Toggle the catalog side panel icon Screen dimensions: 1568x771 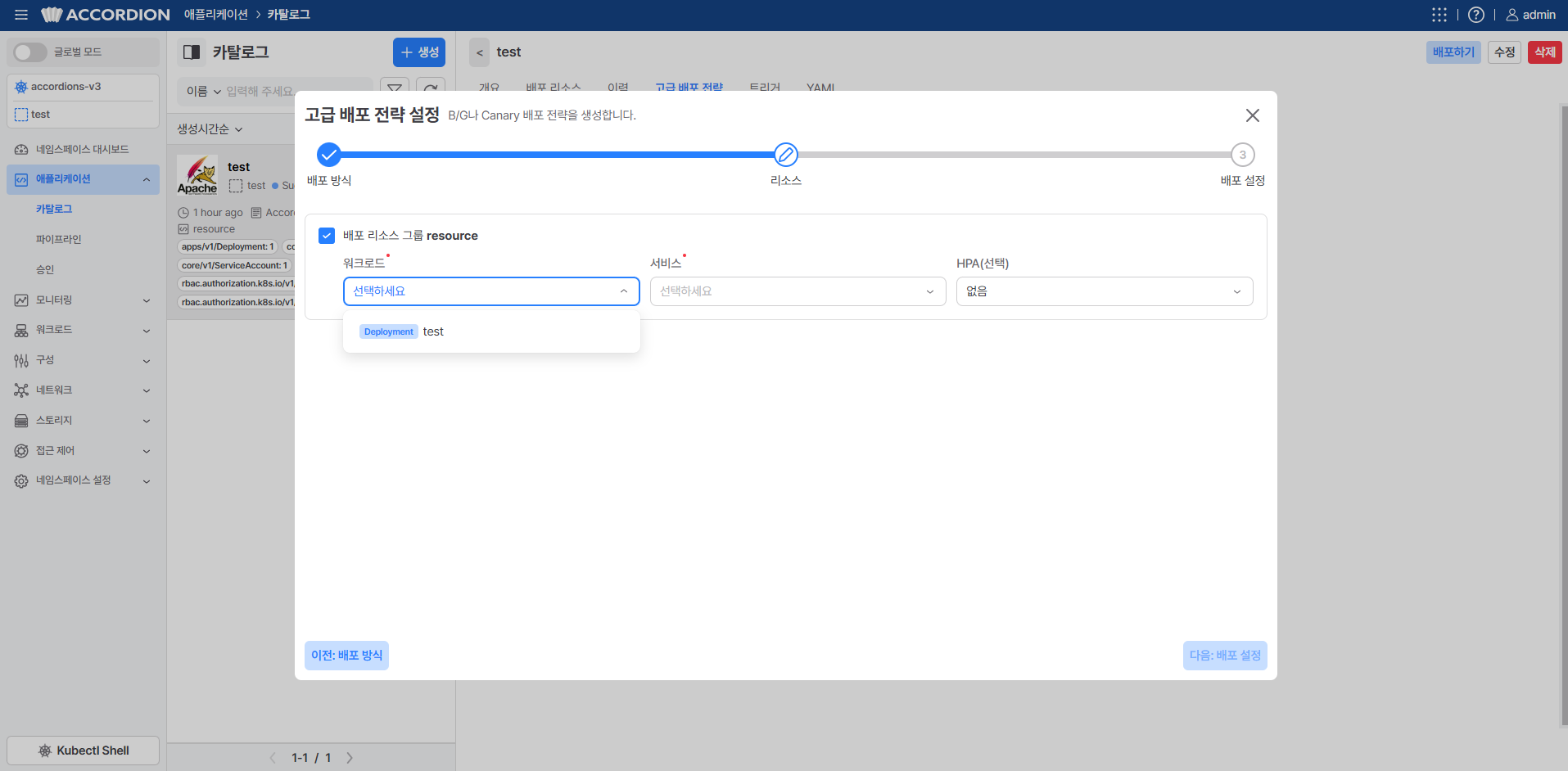[x=192, y=52]
